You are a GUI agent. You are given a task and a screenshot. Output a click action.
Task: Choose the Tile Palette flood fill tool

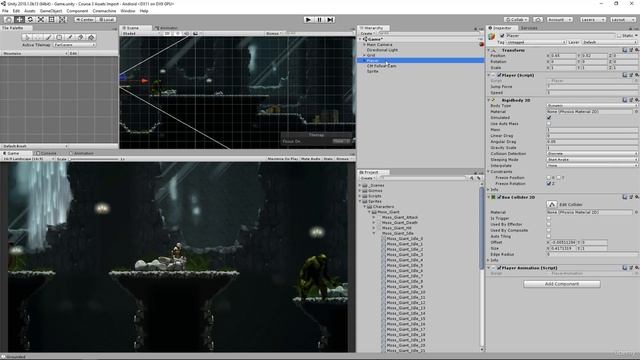91,37
